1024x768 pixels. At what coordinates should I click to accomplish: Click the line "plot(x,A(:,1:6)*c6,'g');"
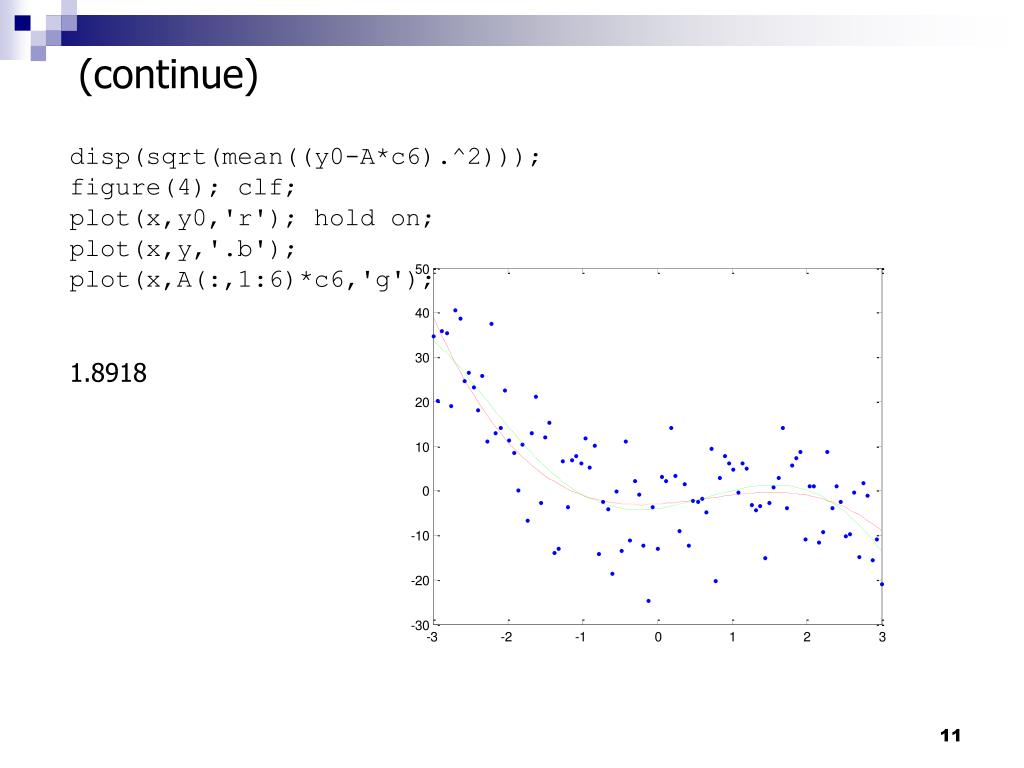[x=251, y=280]
